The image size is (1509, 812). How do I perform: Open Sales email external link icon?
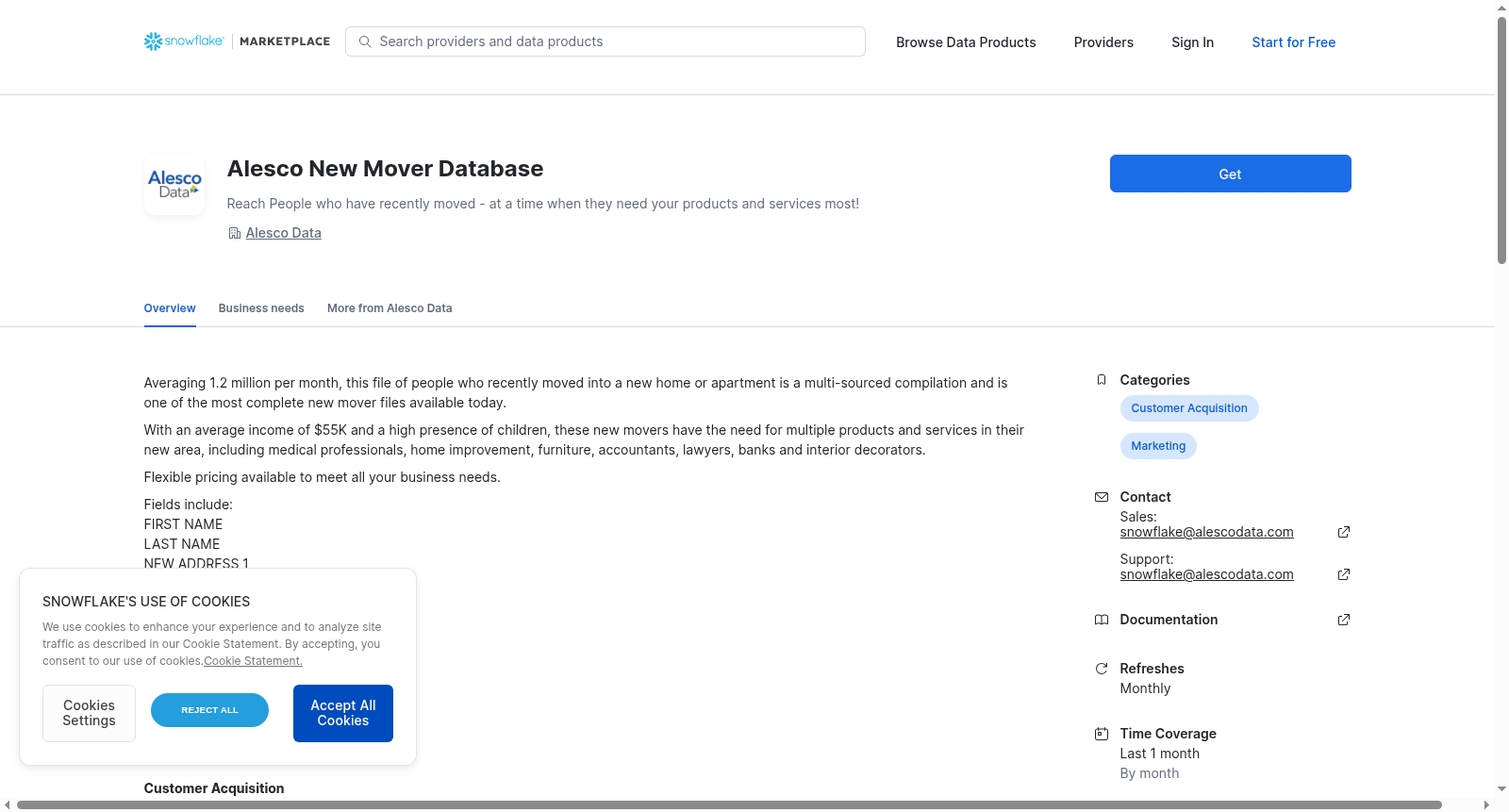(1344, 532)
